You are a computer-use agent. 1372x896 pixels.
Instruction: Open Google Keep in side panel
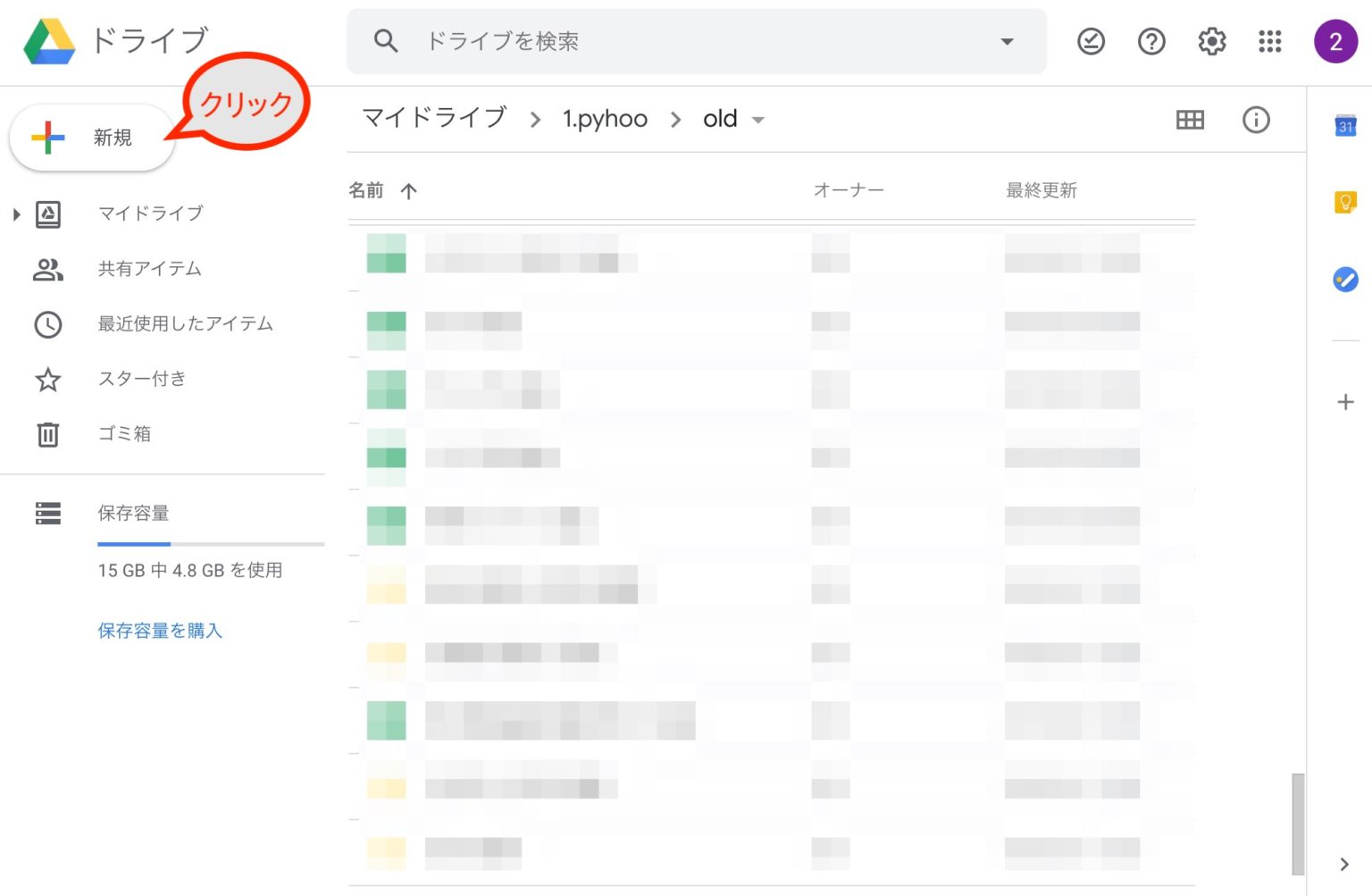pos(1345,203)
